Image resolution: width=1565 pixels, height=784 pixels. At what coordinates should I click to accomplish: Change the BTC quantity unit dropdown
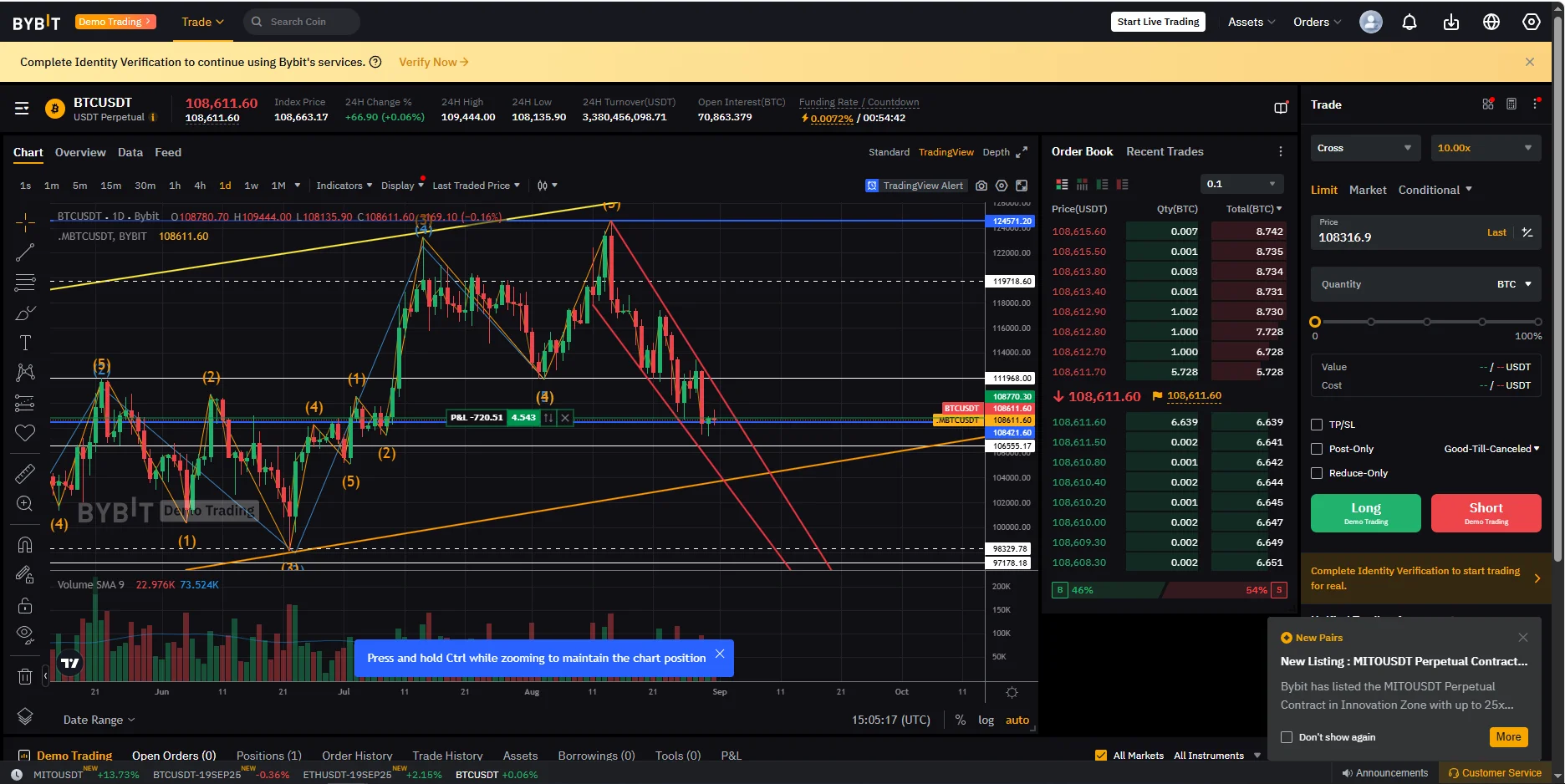pyautogui.click(x=1514, y=284)
